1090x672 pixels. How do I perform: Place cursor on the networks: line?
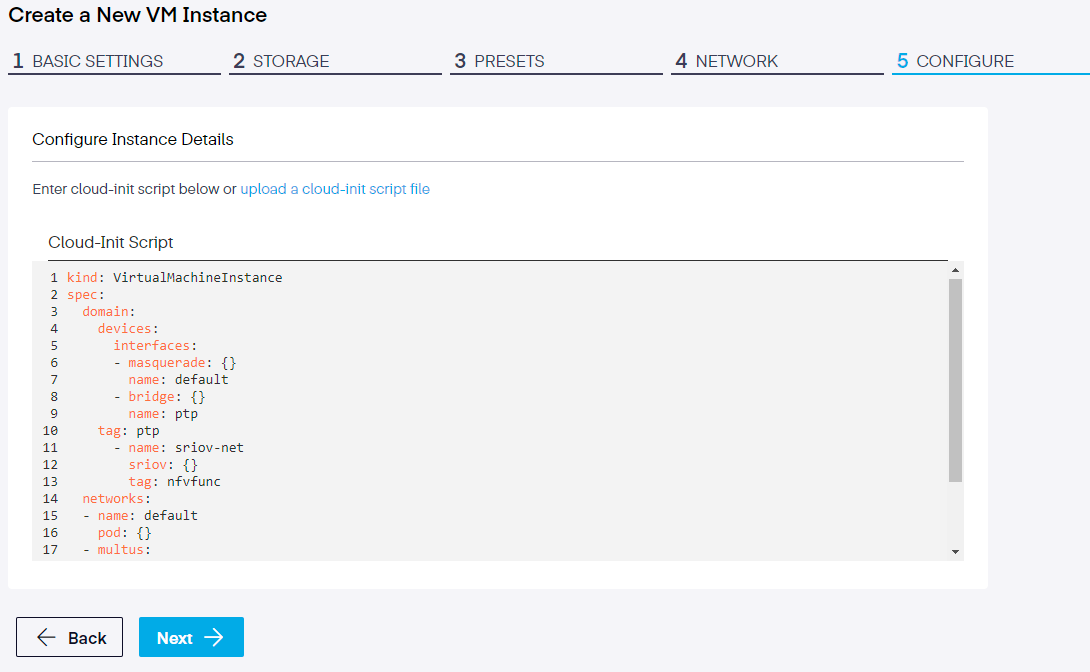pyautogui.click(x=116, y=498)
